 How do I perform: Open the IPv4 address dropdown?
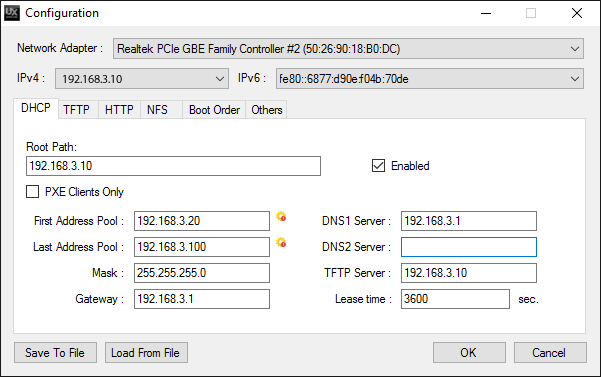pos(142,79)
